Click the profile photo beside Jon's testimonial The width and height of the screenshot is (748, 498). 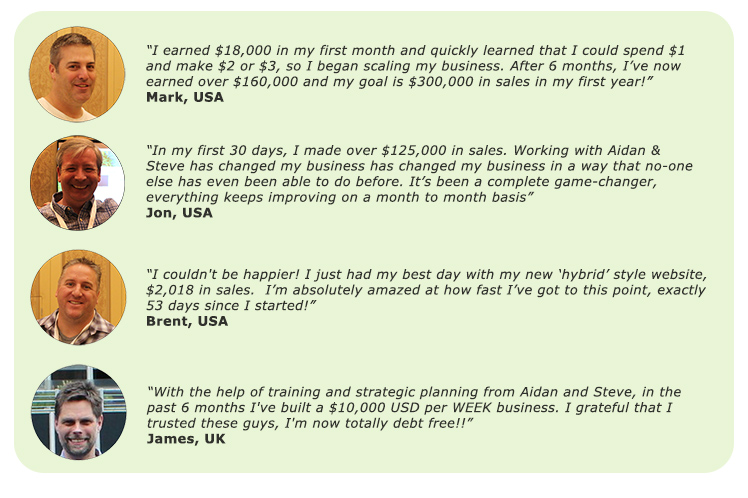[x=77, y=183]
